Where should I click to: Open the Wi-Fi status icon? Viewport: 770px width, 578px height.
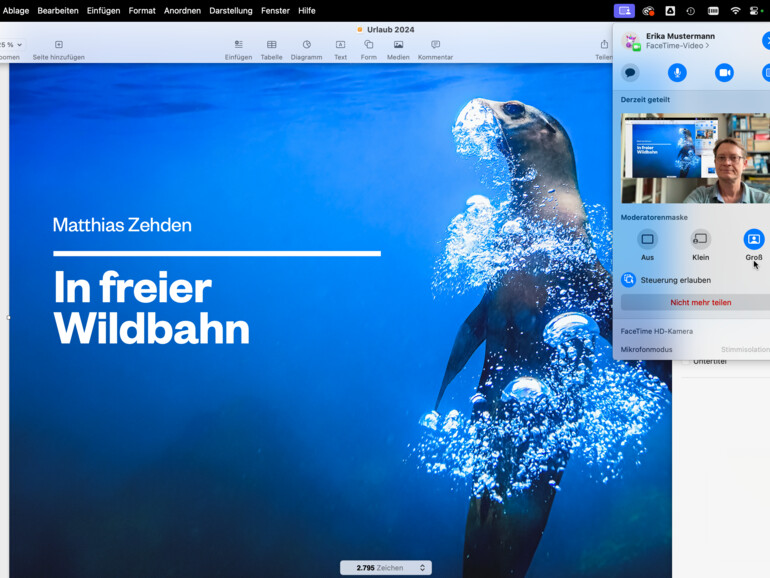pyautogui.click(x=735, y=11)
